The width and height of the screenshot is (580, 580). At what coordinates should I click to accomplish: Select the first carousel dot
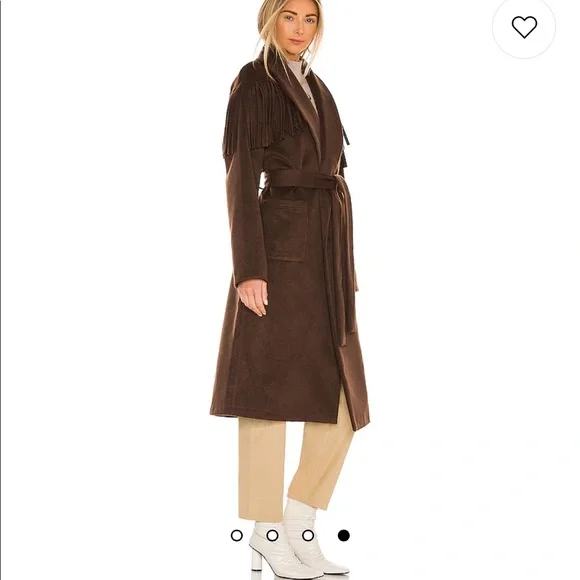click(x=236, y=535)
